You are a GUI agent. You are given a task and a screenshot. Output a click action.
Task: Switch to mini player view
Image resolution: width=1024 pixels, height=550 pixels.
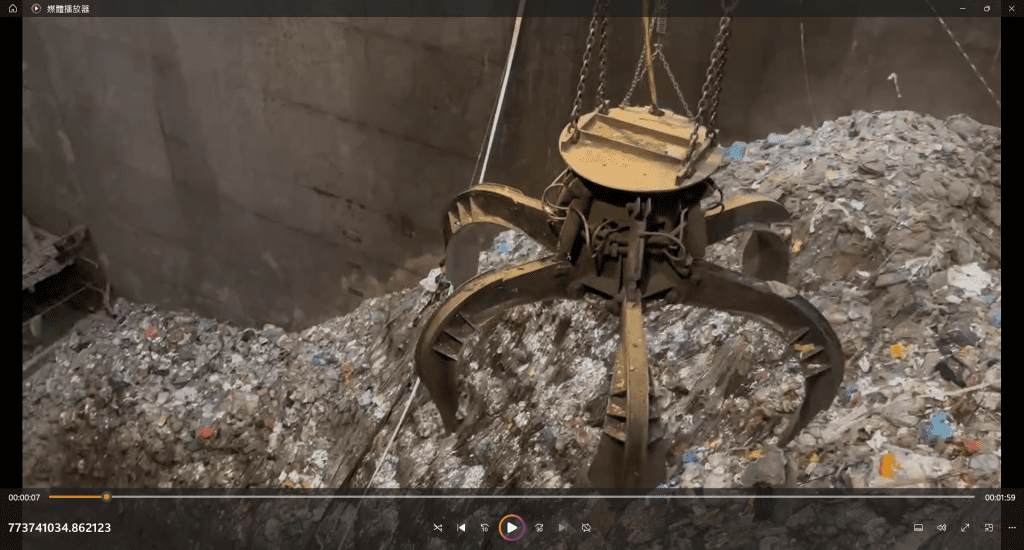[989, 527]
